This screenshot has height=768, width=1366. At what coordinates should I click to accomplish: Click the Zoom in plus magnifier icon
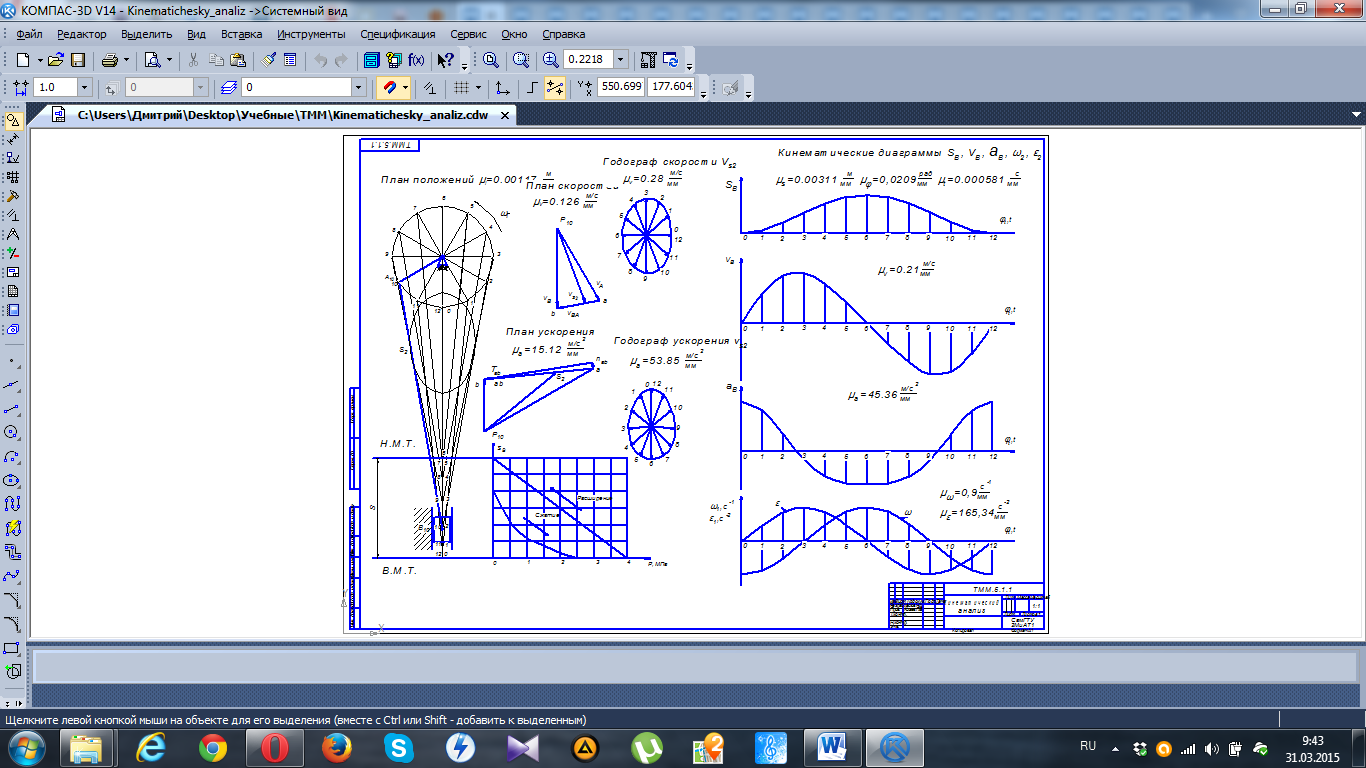pyautogui.click(x=550, y=60)
